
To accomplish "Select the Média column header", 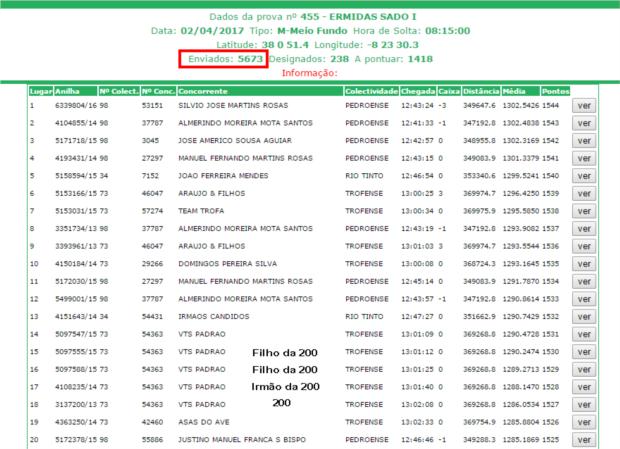I will [x=517, y=90].
